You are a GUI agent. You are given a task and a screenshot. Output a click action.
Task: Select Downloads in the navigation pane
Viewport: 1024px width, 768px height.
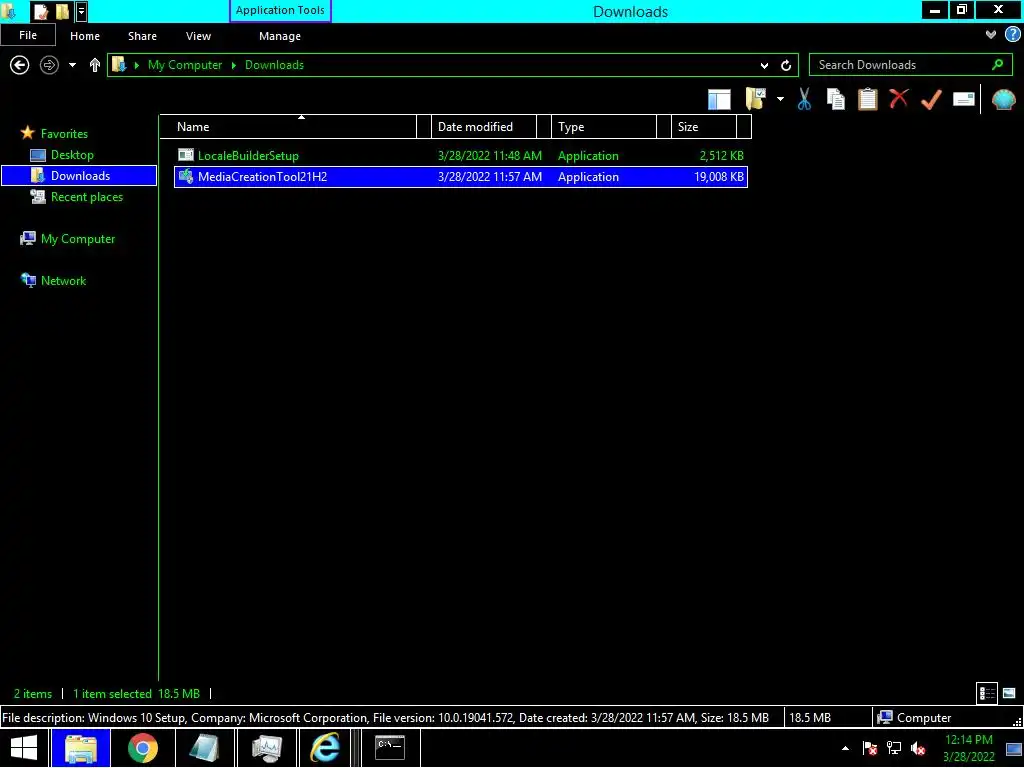[x=79, y=176]
